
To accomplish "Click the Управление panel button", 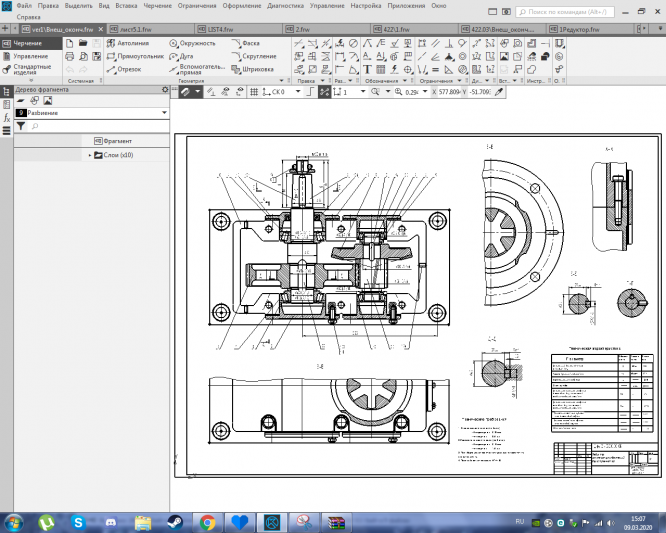I will pos(29,56).
